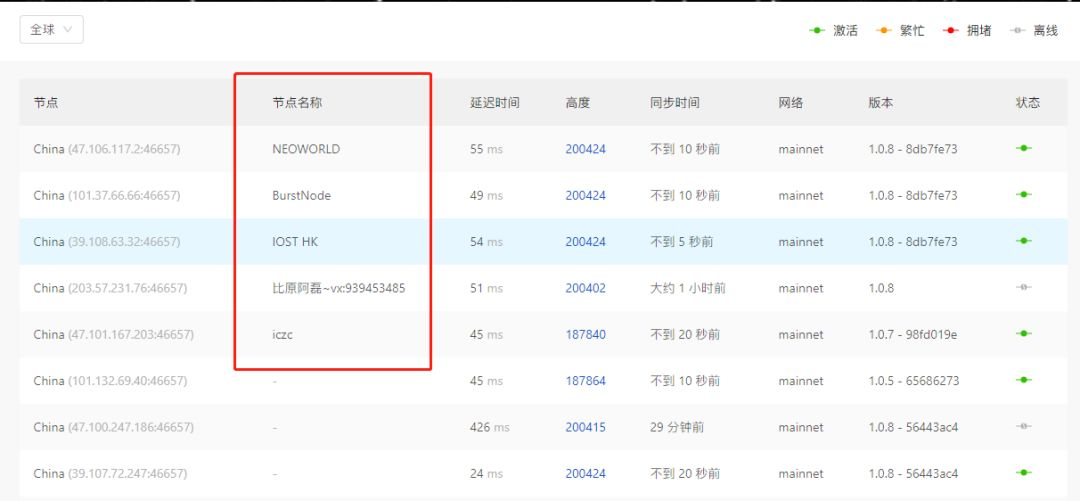Click the 同步时间 column header
The height and width of the screenshot is (501, 1080).
pos(675,103)
